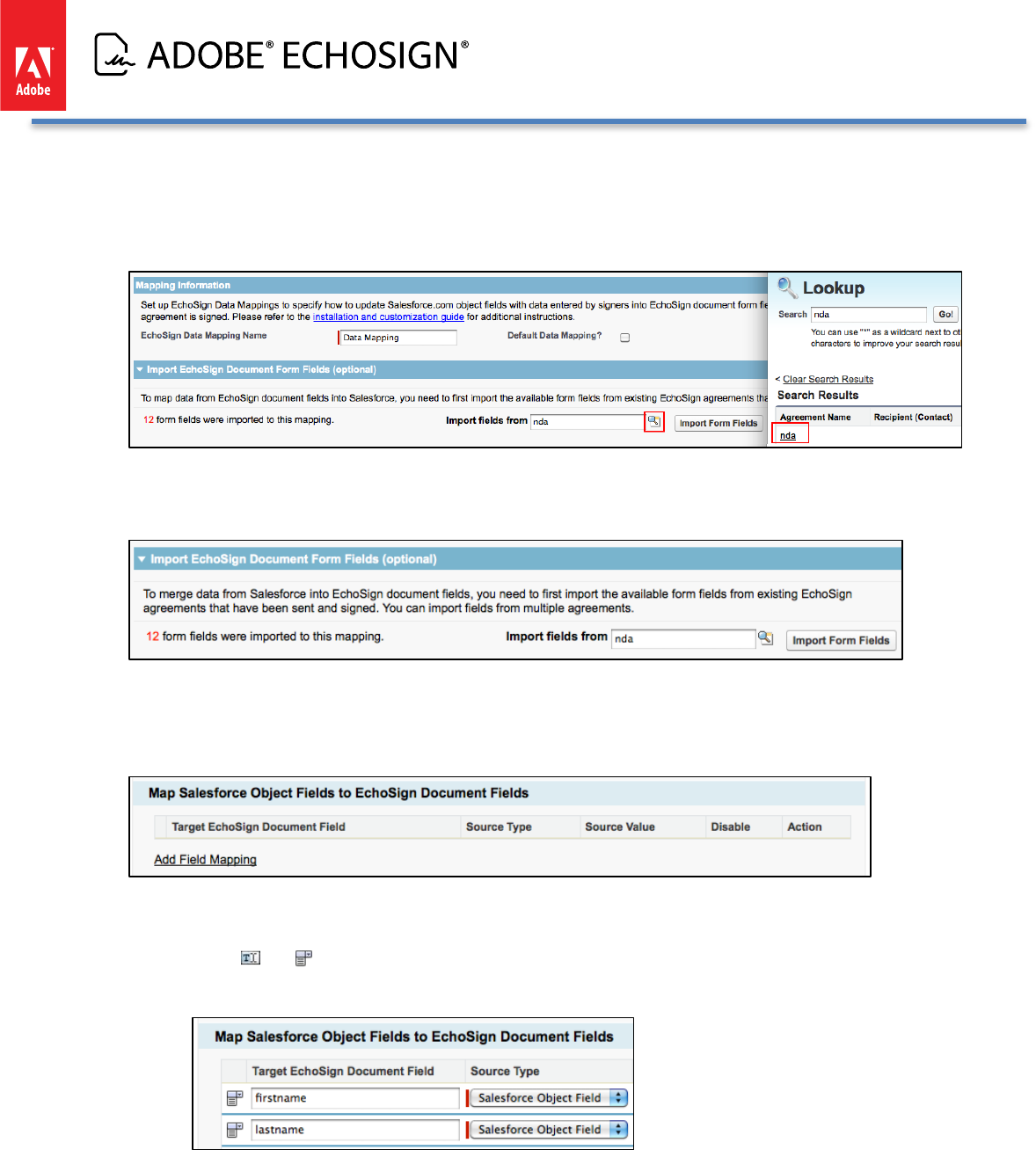Viewport: 1036px width, 1150px height.
Task: Click Import fields from input in 'merge data' panel
Action: pos(683,639)
